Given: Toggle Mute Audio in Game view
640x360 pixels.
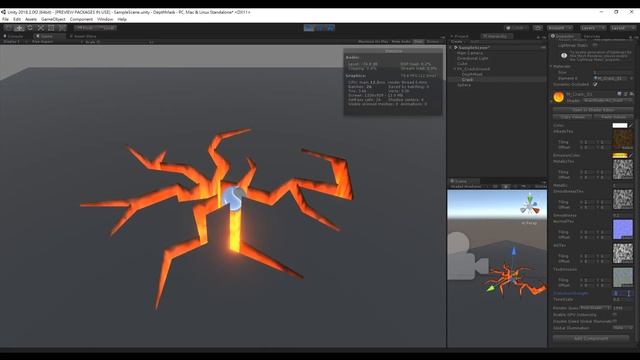Looking at the screenshot, I should click(x=401, y=42).
